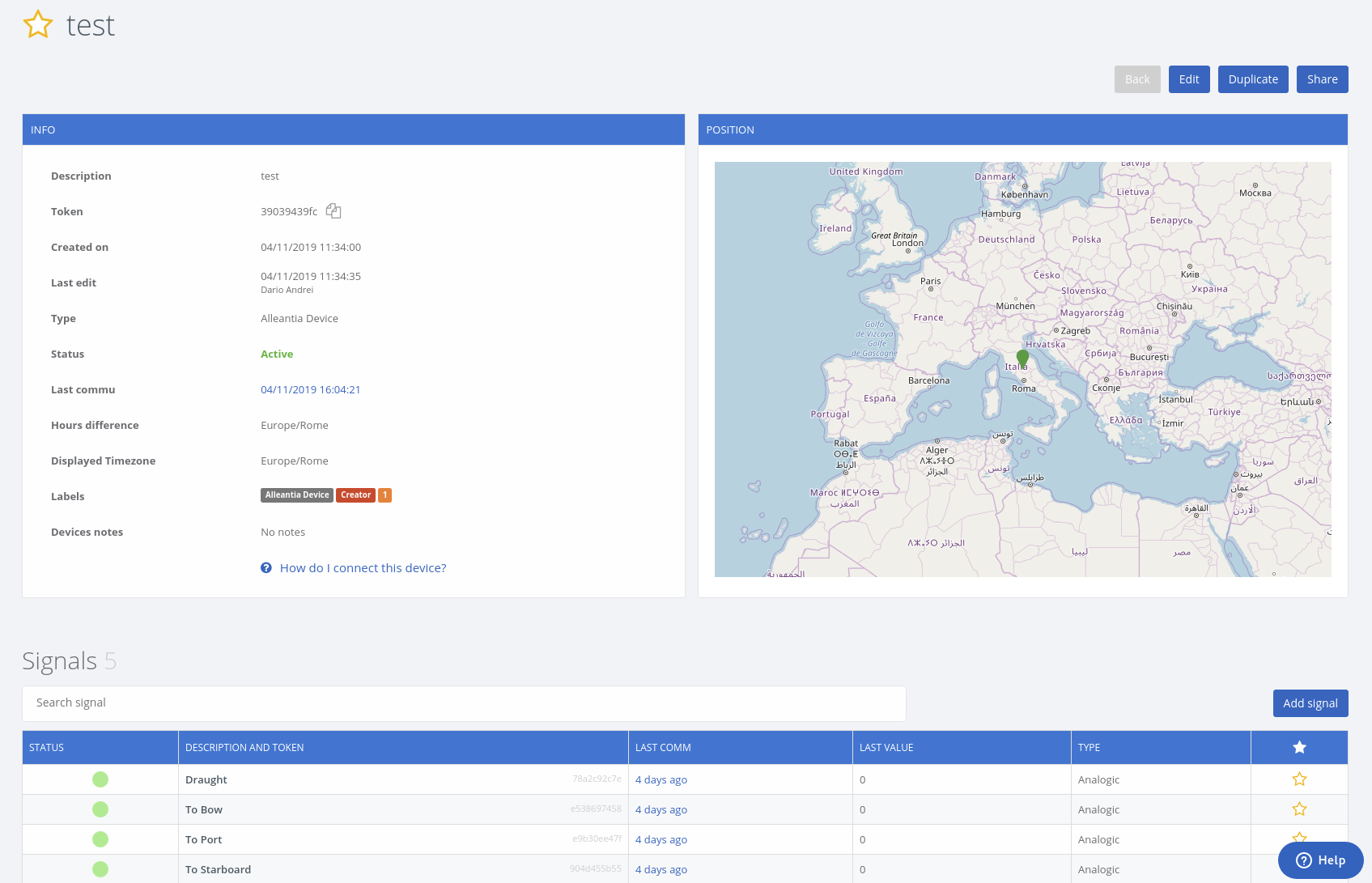Sort by Last Comm column header
This screenshot has width=1372, height=883.
pyautogui.click(x=663, y=748)
